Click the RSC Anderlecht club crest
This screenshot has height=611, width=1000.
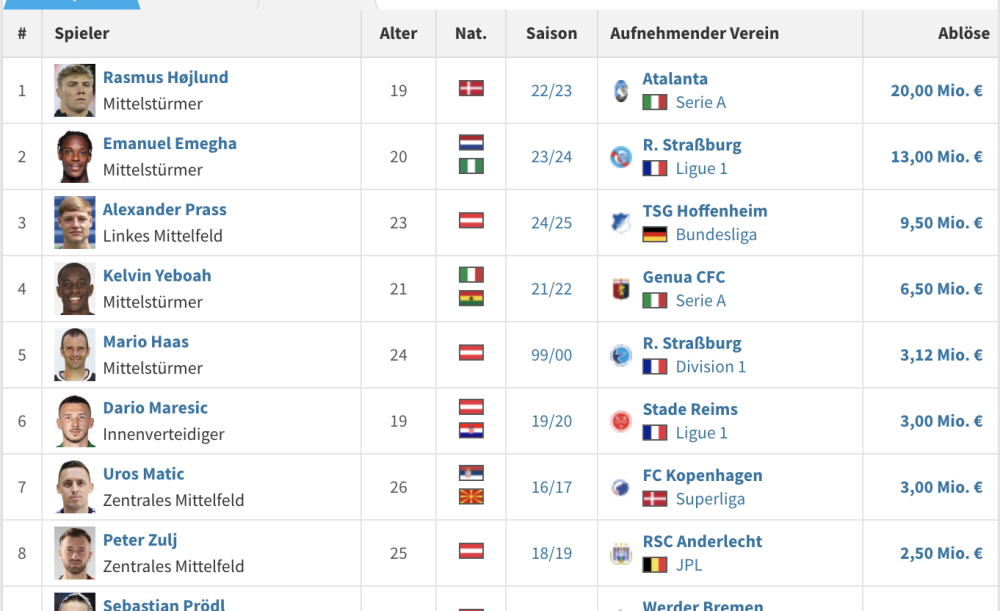coord(621,553)
